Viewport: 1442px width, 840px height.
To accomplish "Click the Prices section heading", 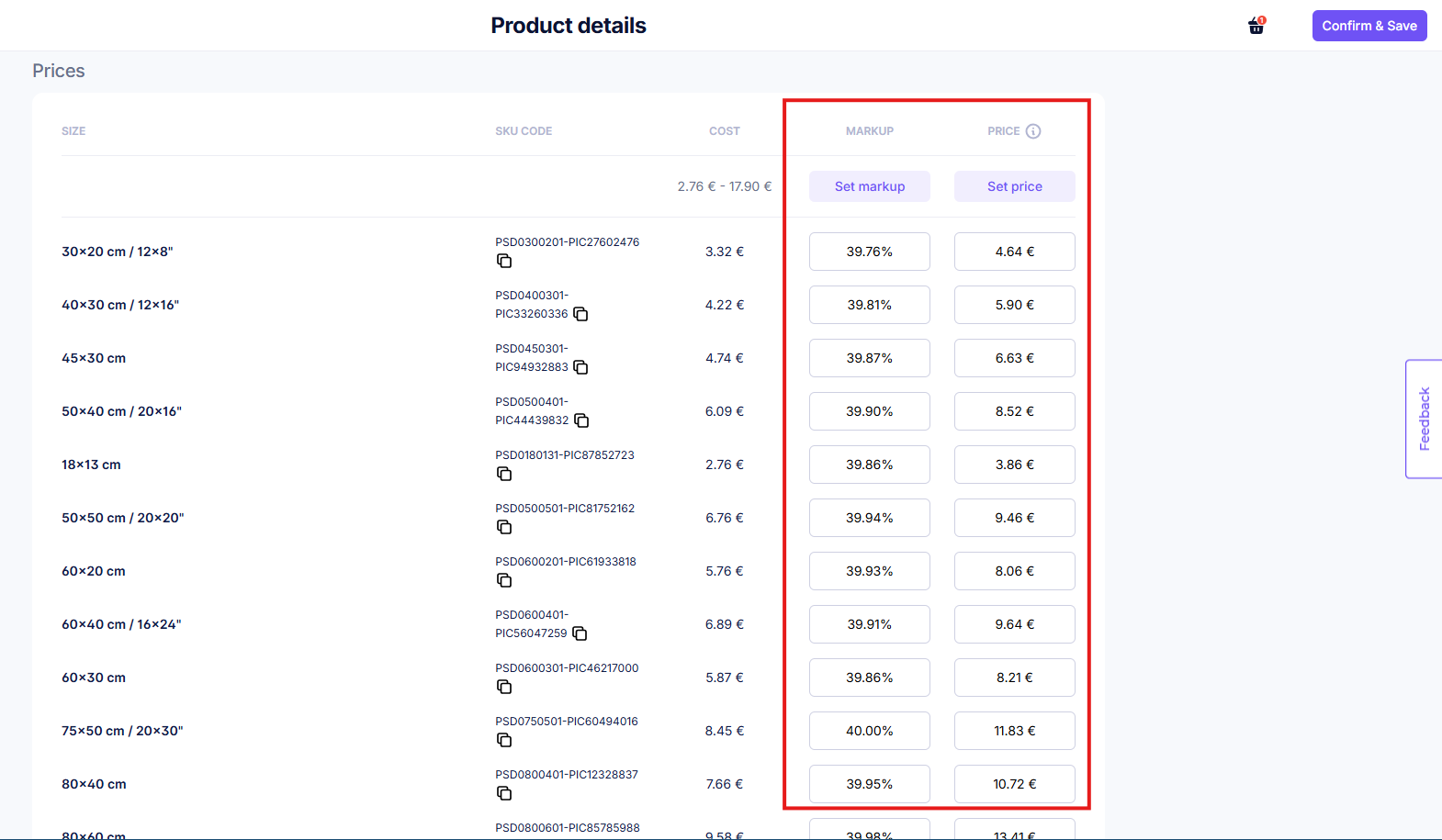I will pyautogui.click(x=59, y=71).
